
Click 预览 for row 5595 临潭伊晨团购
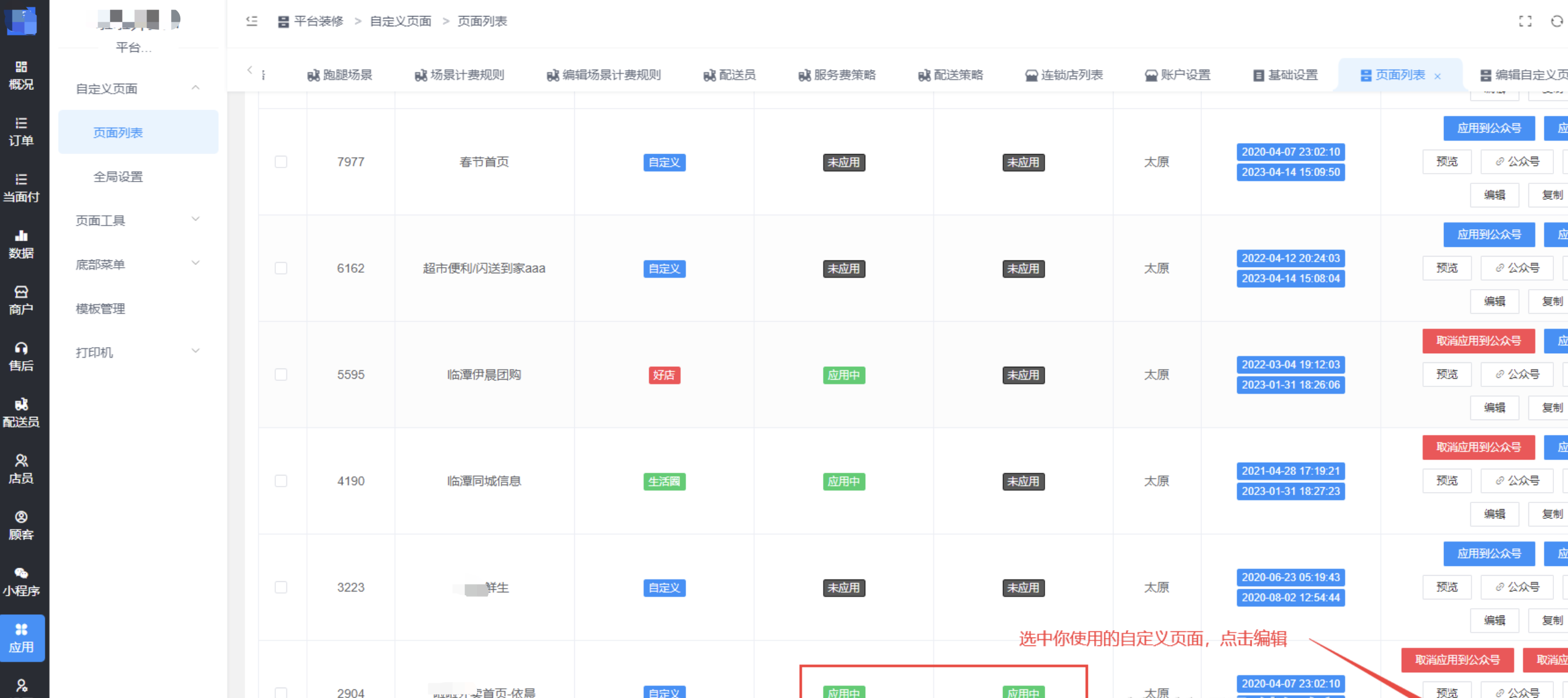pyautogui.click(x=1447, y=374)
